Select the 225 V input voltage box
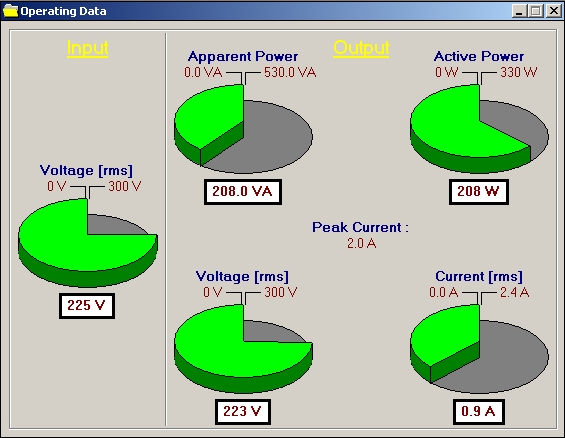The image size is (565, 438). click(x=87, y=306)
